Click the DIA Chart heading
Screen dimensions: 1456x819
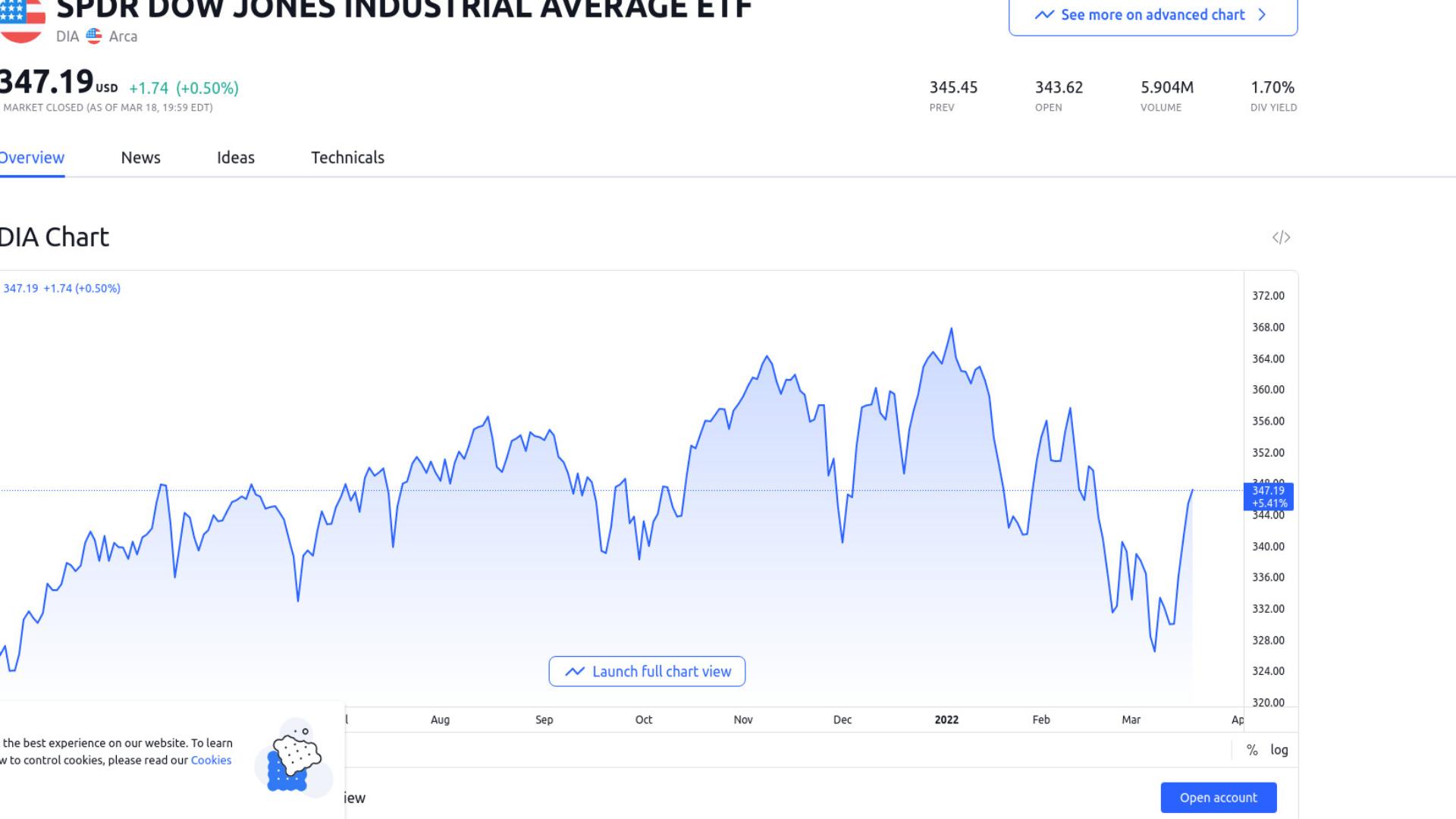point(55,237)
